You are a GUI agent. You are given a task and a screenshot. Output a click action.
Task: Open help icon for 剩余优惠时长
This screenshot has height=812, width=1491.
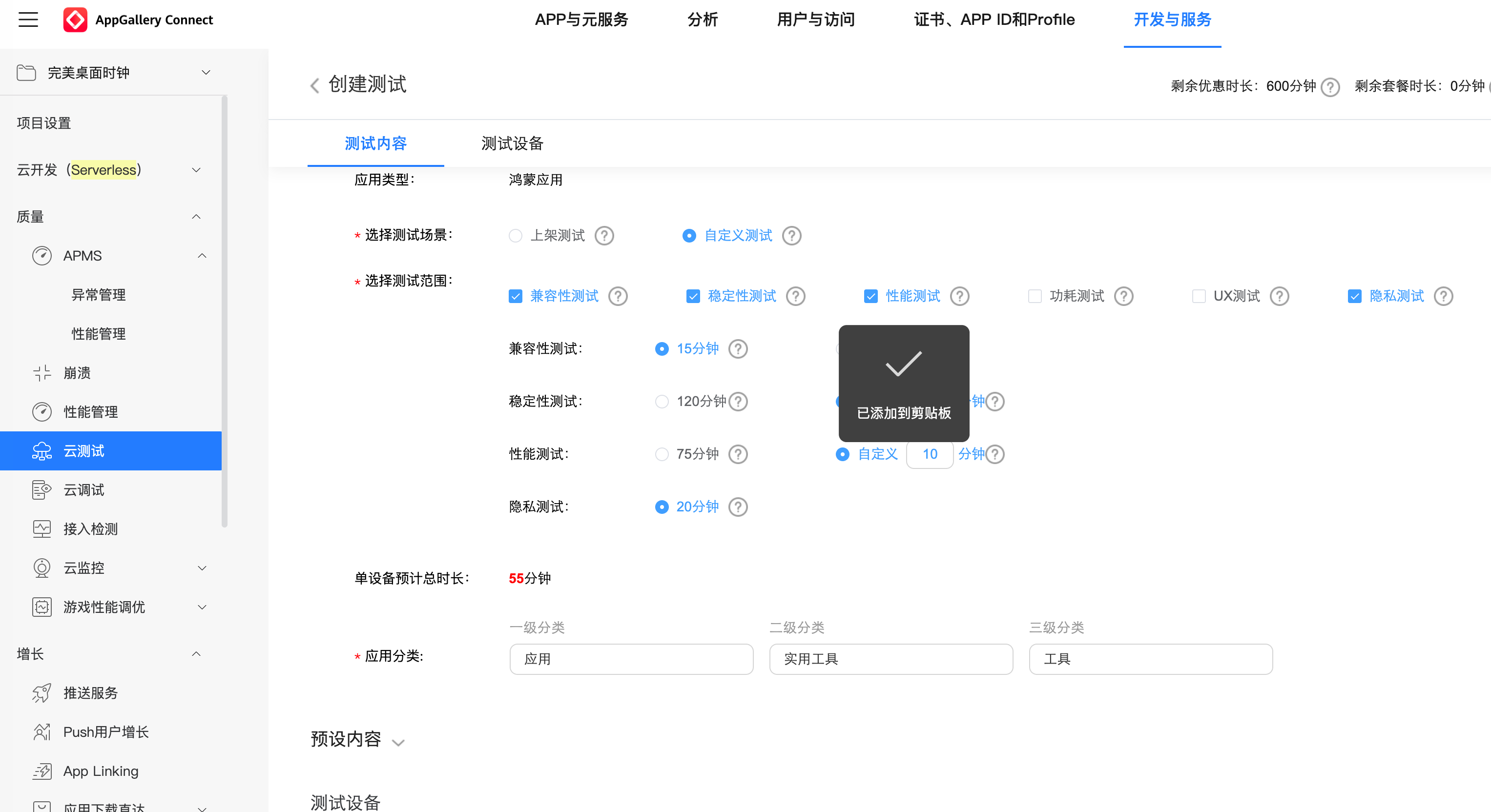(x=1330, y=87)
